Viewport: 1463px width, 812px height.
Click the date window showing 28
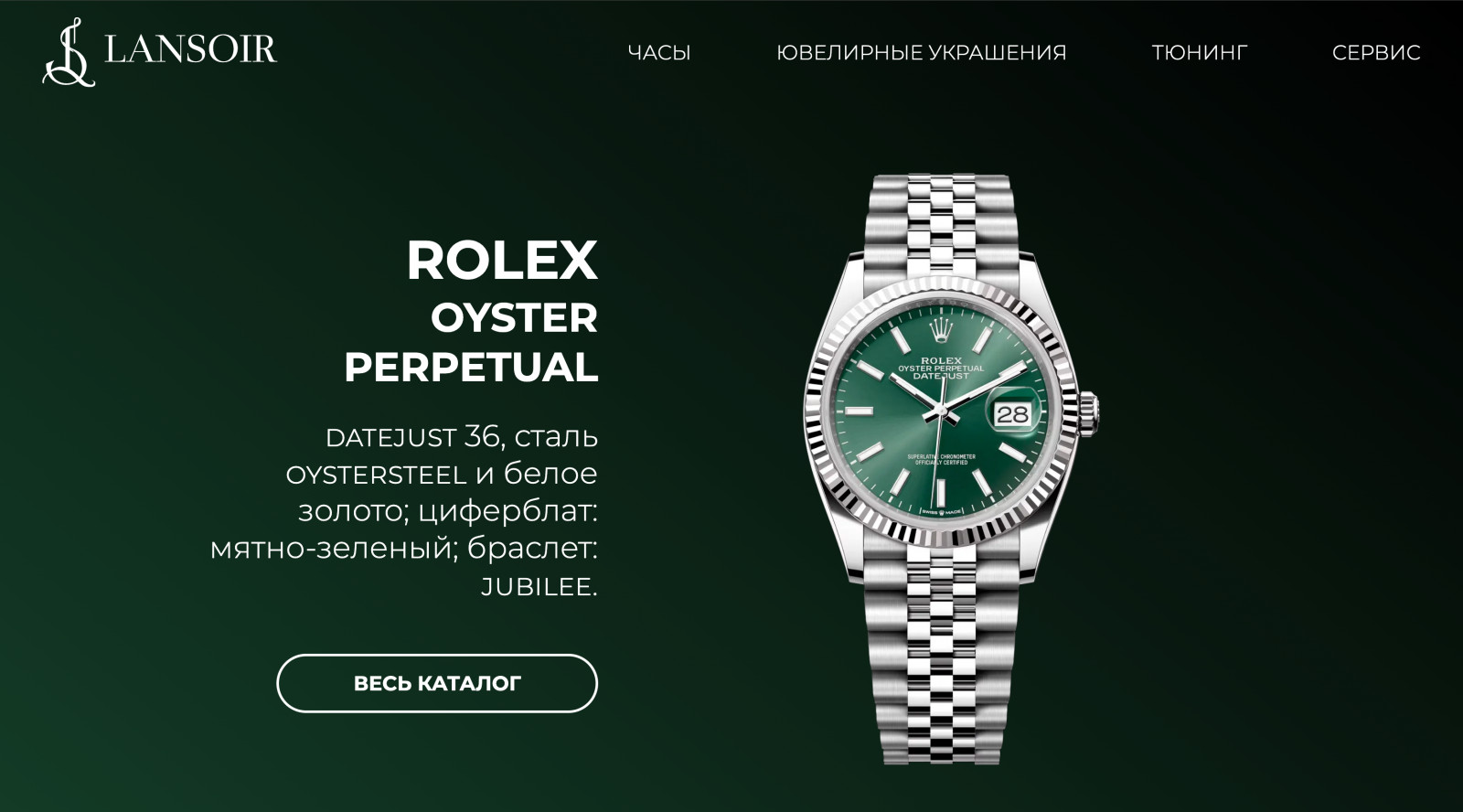click(x=1012, y=415)
